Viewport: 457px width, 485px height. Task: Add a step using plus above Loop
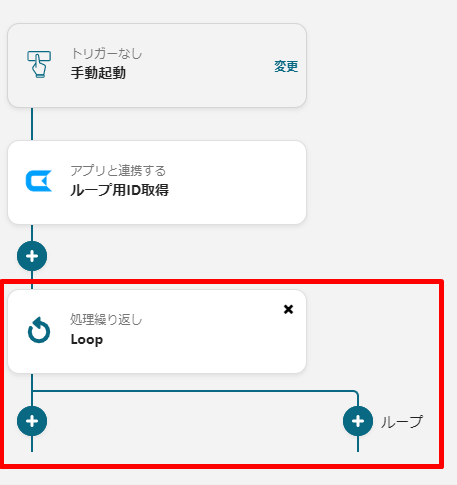point(32,256)
